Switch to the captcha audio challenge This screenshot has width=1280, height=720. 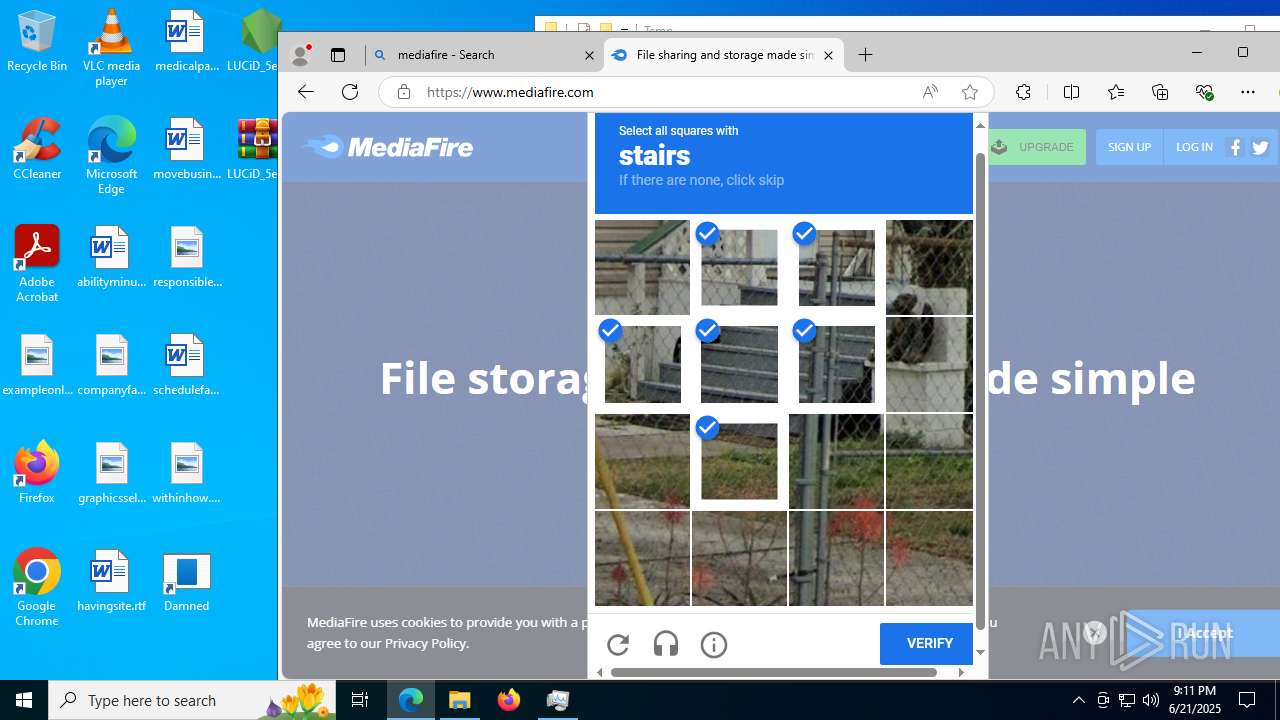(666, 645)
